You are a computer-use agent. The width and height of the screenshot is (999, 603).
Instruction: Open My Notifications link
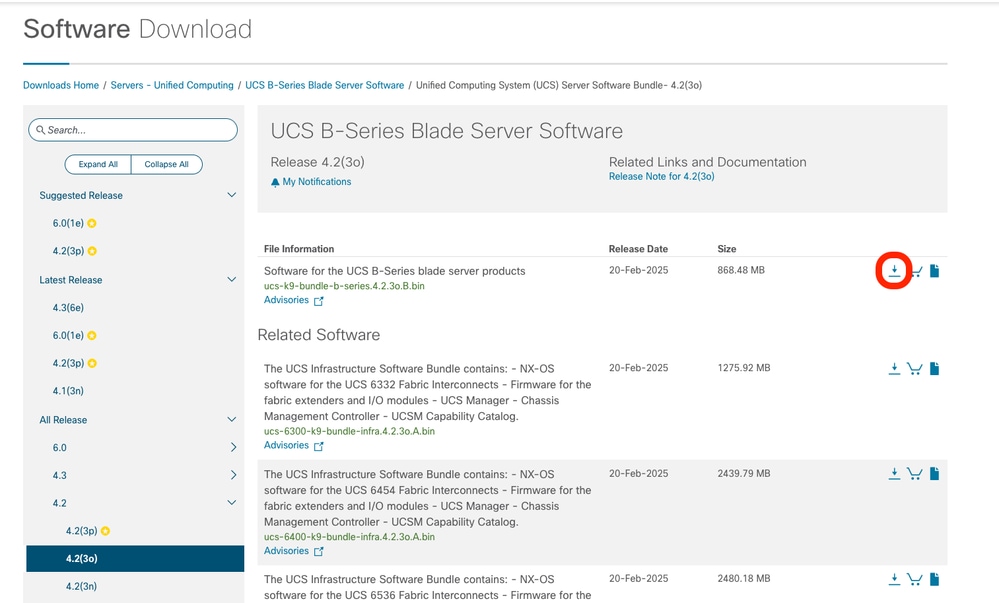point(317,182)
